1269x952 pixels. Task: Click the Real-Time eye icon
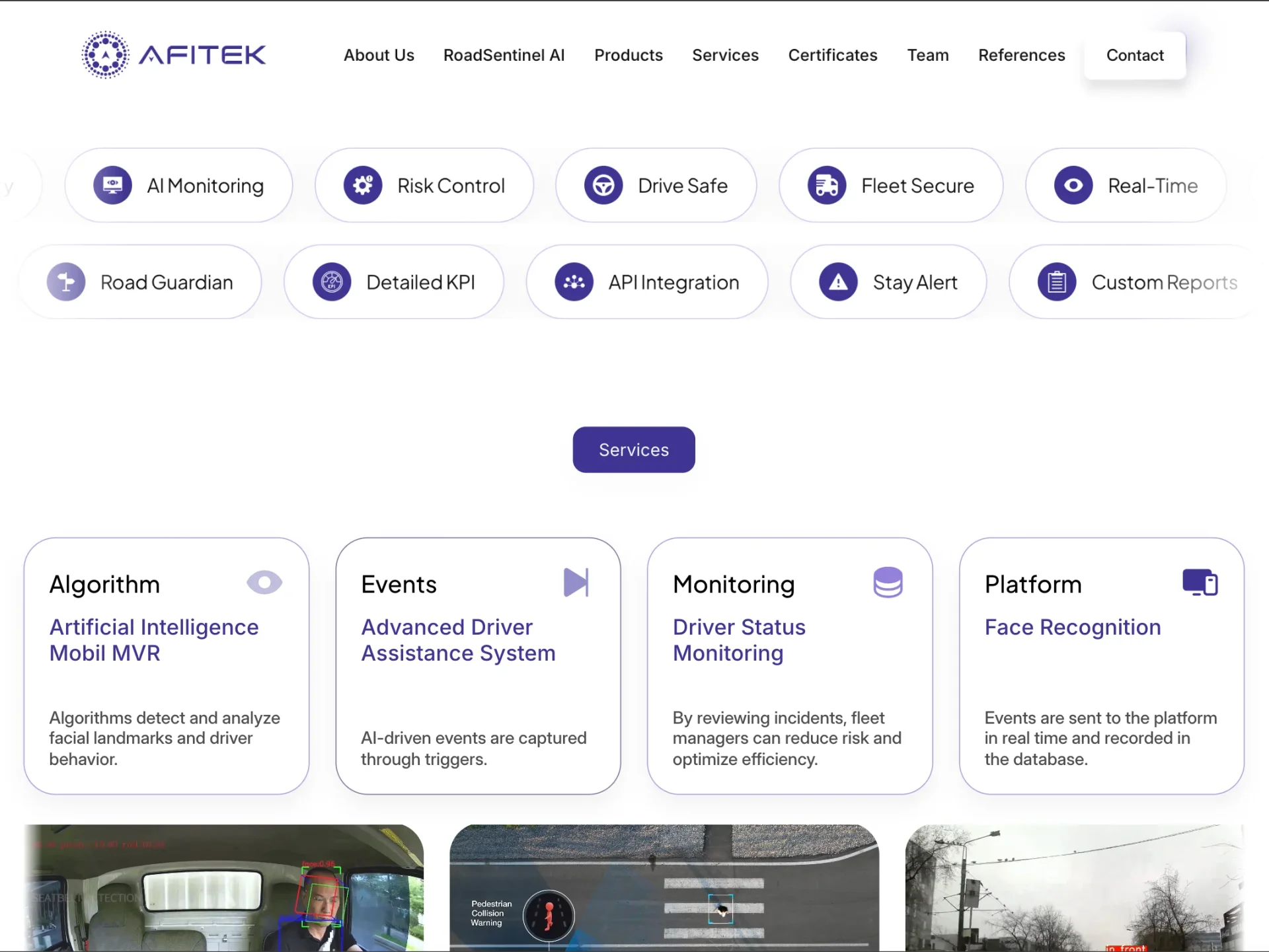1073,186
